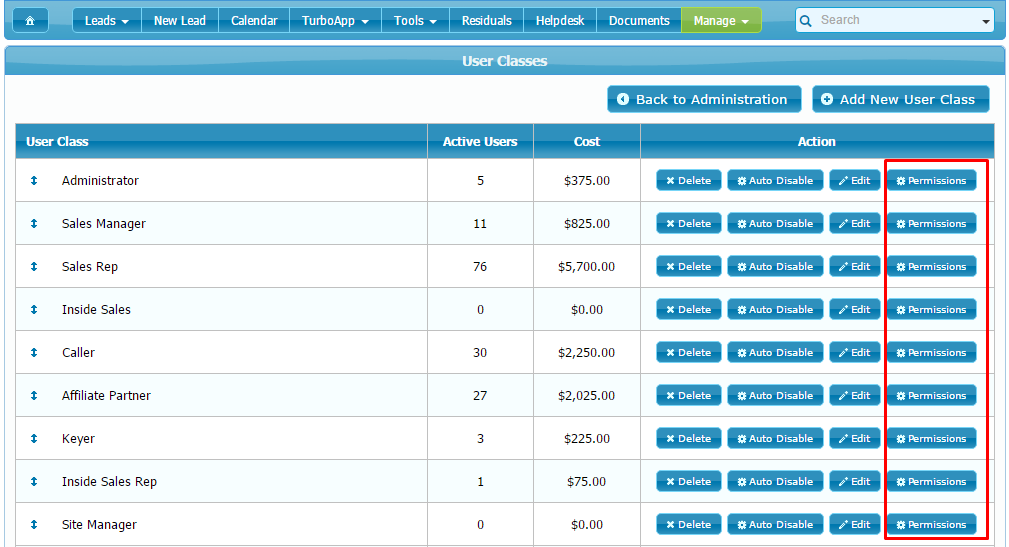This screenshot has height=547, width=1009.
Task: Click the Sales Rep row reorder arrows
Action: click(x=34, y=267)
